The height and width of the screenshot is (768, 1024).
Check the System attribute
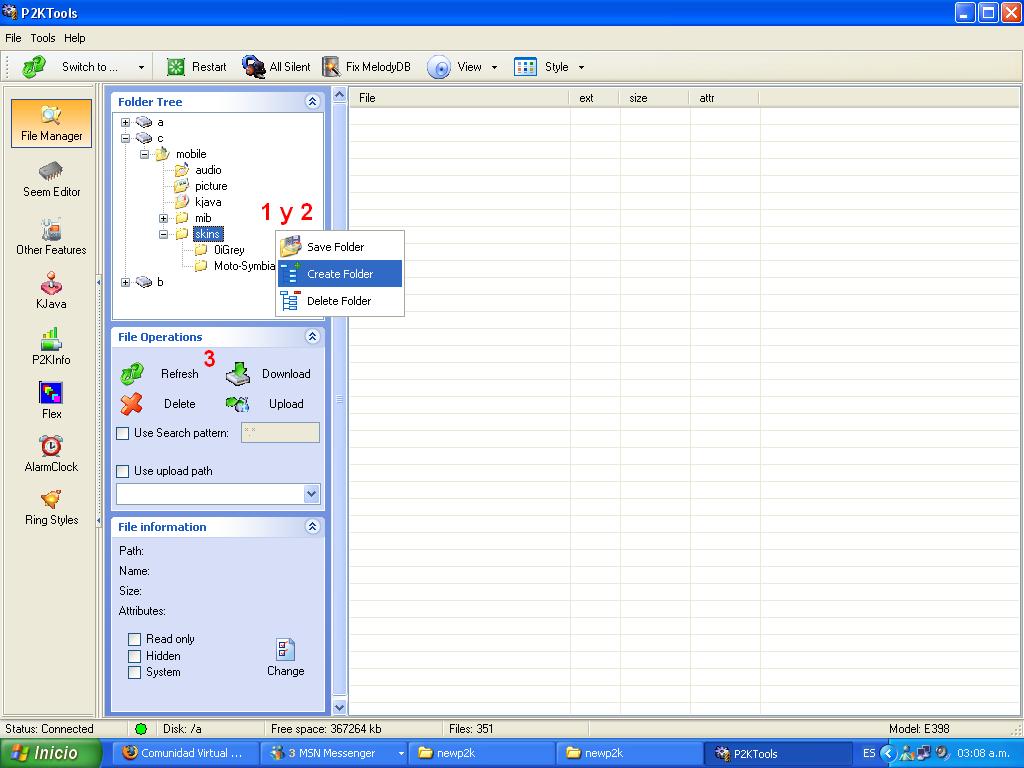[135, 673]
